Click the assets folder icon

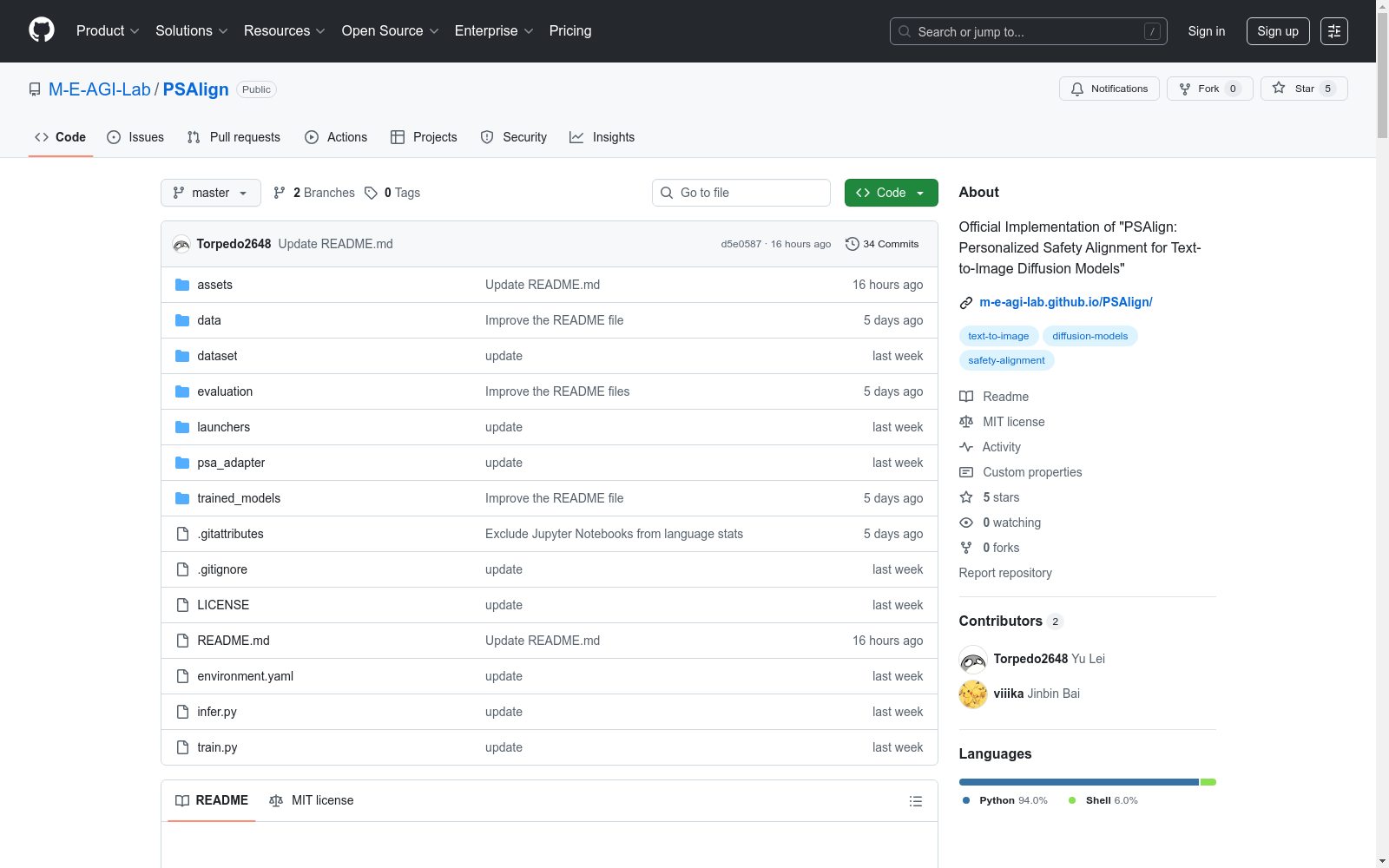click(x=182, y=285)
